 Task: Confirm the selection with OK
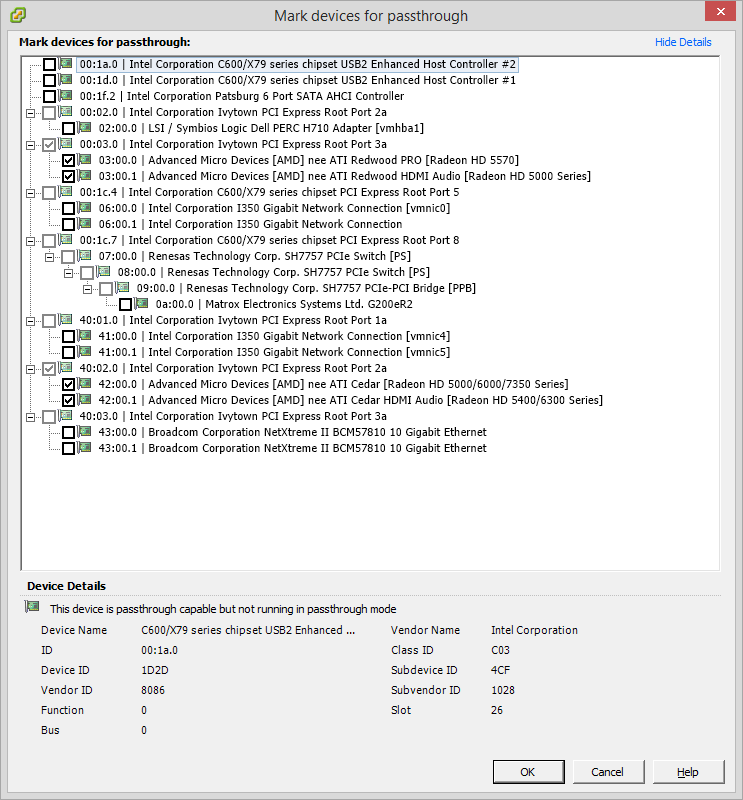click(x=527, y=772)
